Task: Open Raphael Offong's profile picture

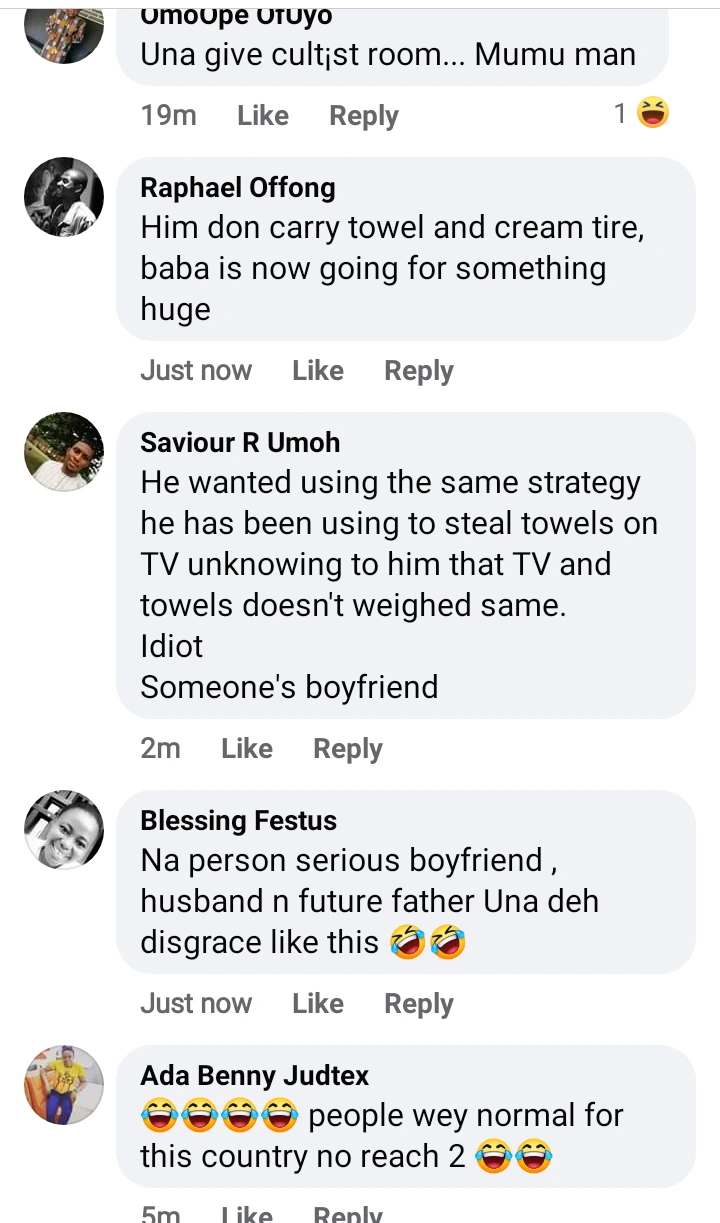Action: pos(64,197)
